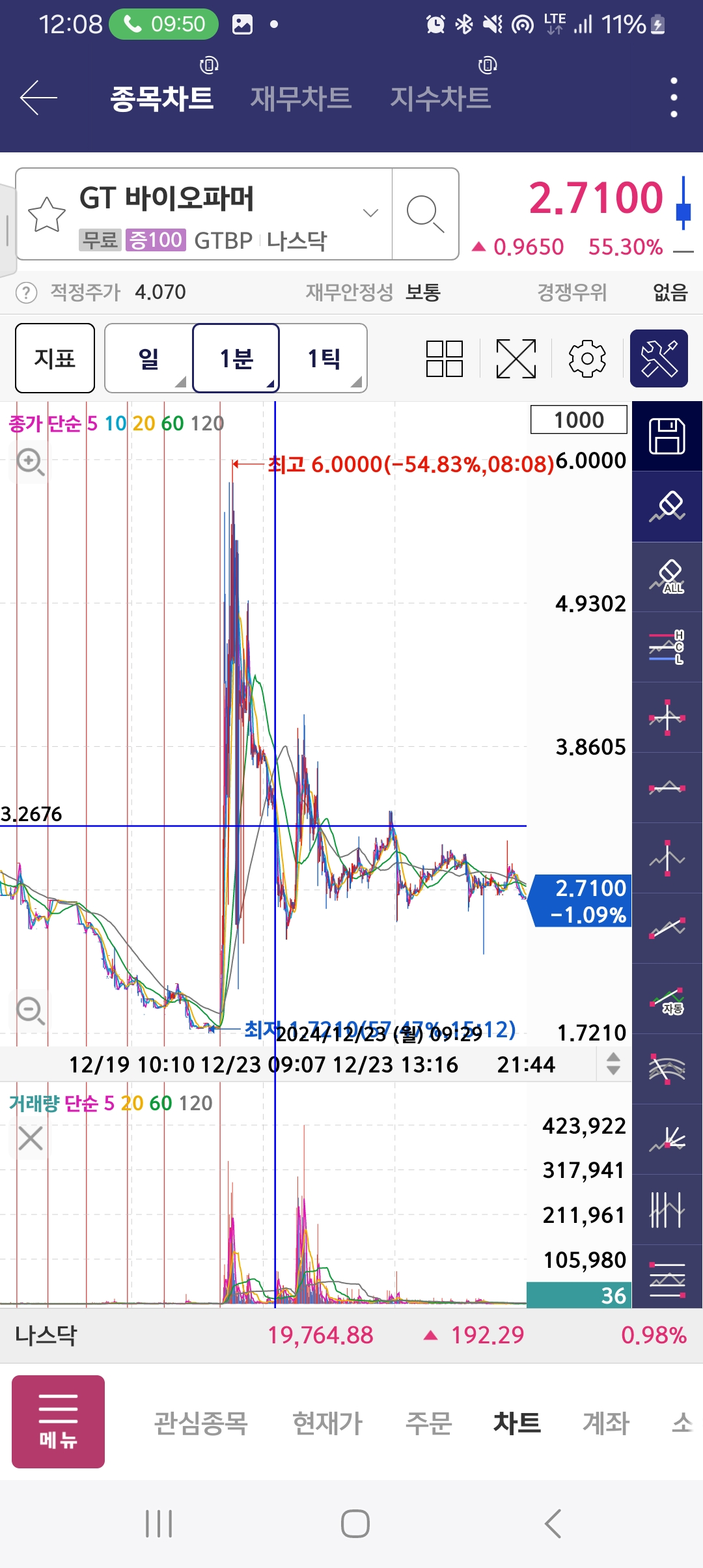Viewport: 703px width, 1568px height.
Task: Adjust chart pane height stepper arrows
Action: [613, 1063]
